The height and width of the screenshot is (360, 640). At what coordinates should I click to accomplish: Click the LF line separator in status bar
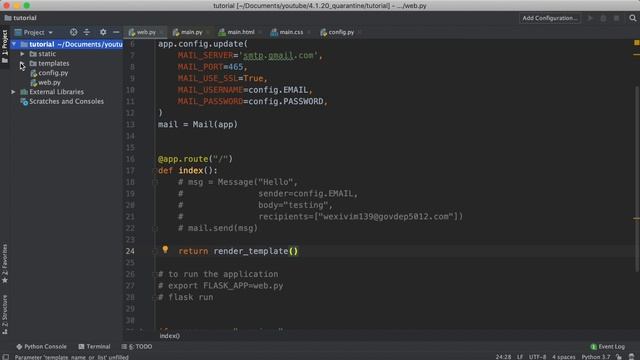[x=520, y=357]
